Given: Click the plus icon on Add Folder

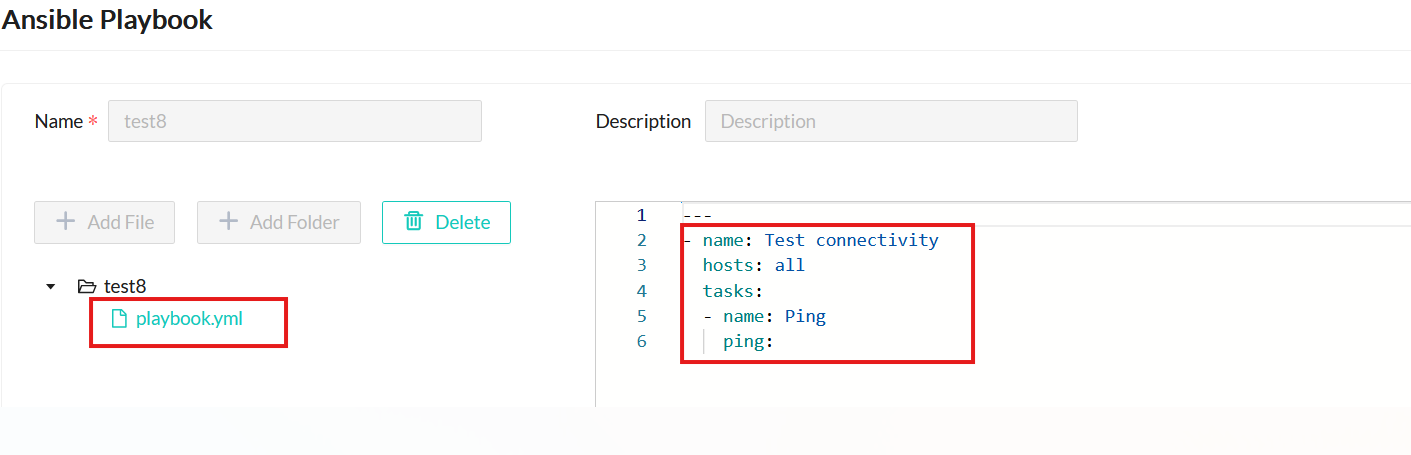Looking at the screenshot, I should click(x=228, y=222).
